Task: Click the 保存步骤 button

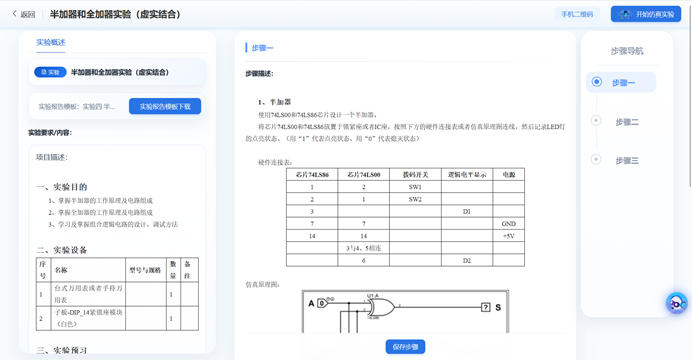Action: click(405, 347)
